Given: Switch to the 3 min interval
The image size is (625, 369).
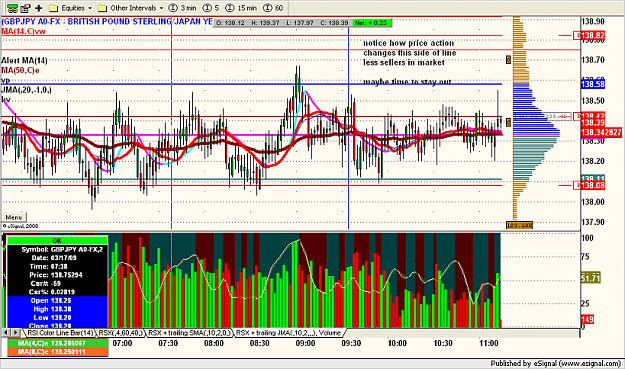Looking at the screenshot, I should pyautogui.click(x=183, y=8).
